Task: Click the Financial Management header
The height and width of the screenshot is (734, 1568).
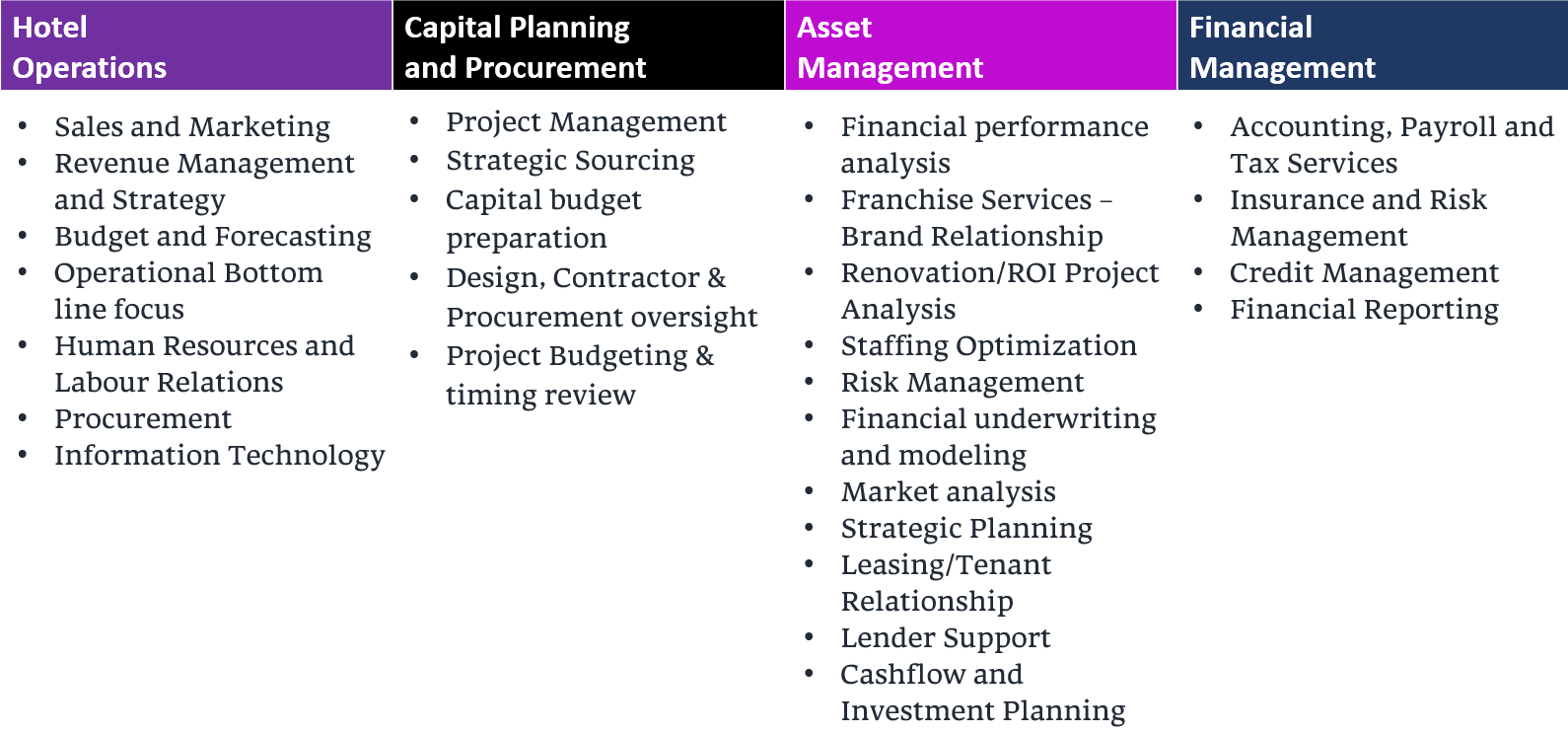Action: [x=1372, y=46]
